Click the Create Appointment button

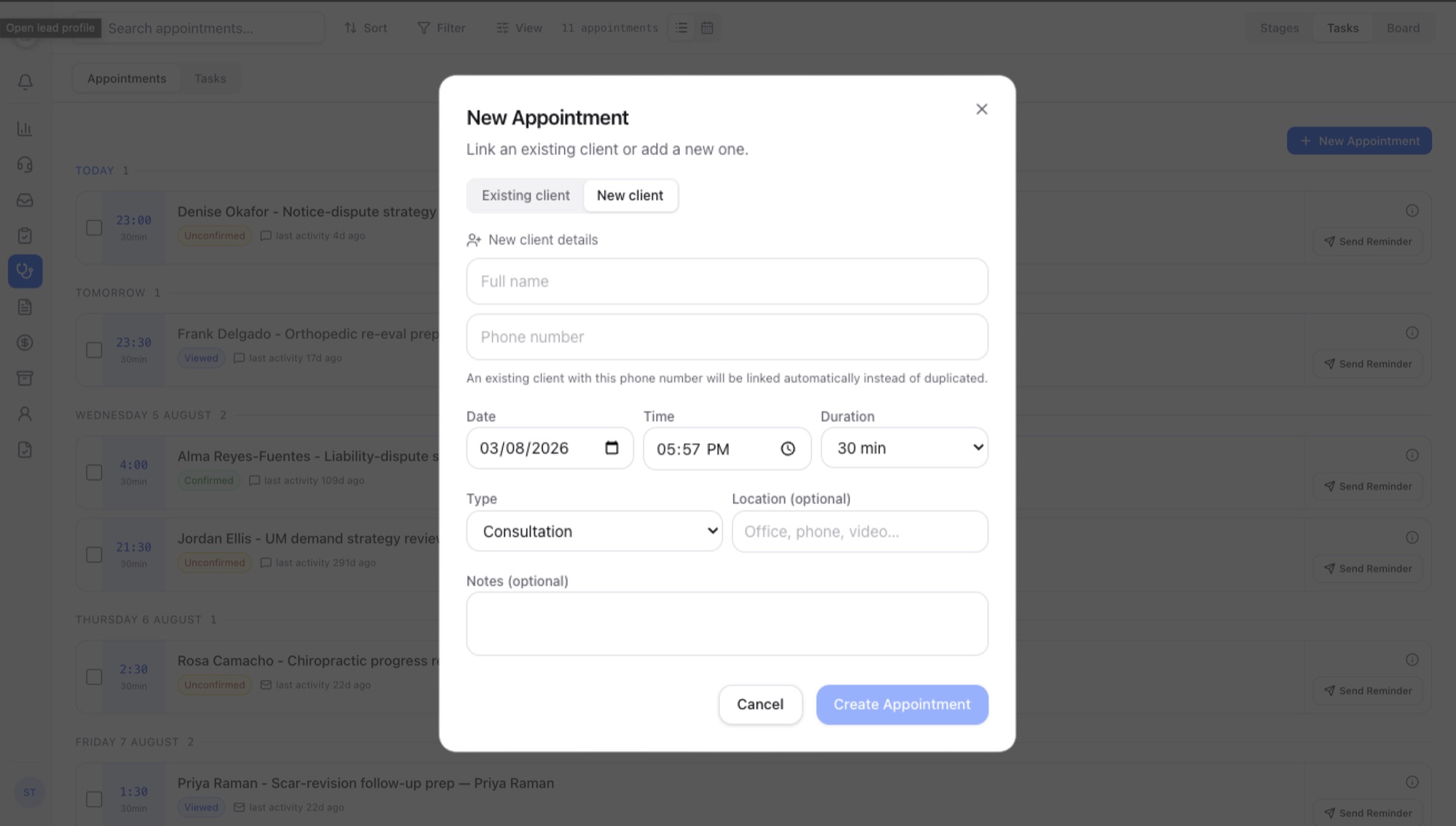pyautogui.click(x=902, y=704)
